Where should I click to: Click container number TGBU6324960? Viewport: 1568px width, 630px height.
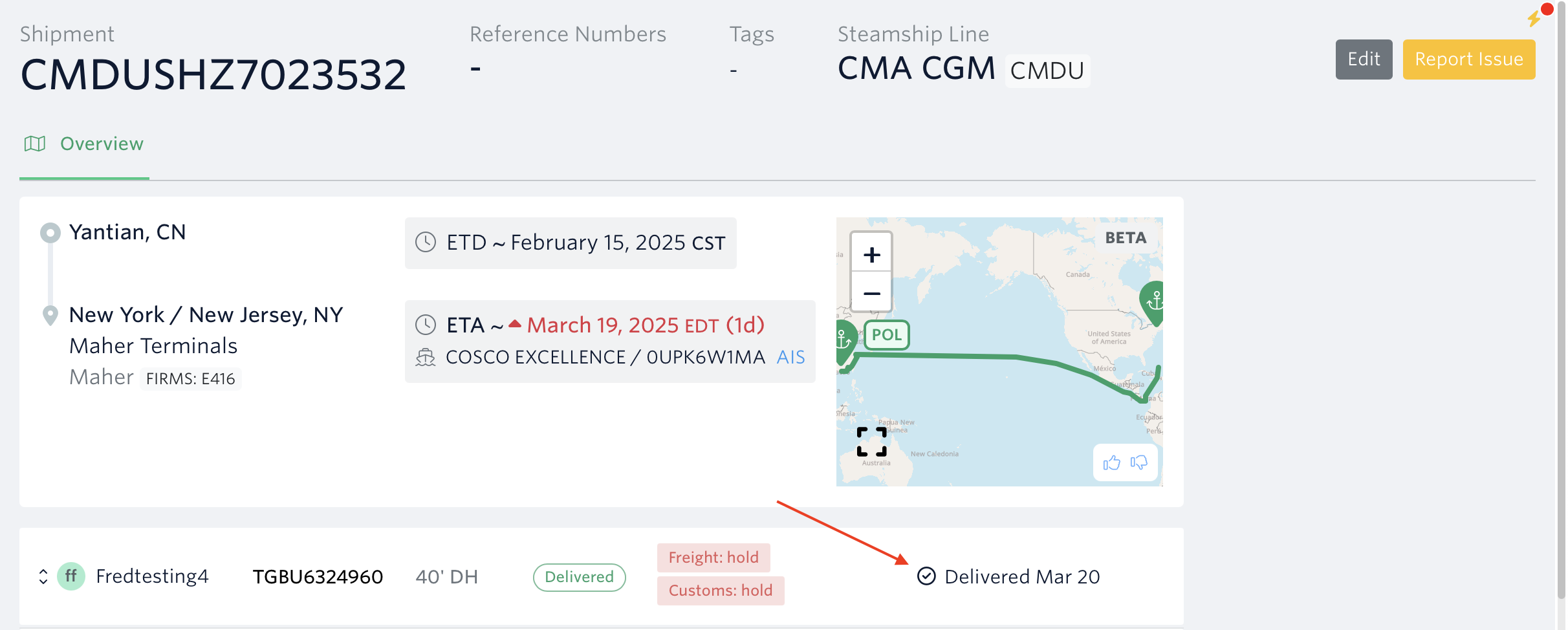pyautogui.click(x=318, y=576)
